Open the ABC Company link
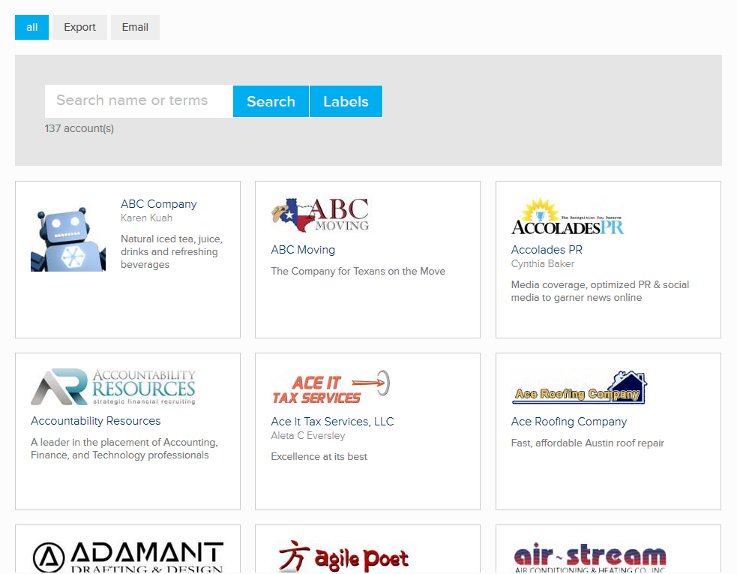737x574 pixels. tap(159, 204)
